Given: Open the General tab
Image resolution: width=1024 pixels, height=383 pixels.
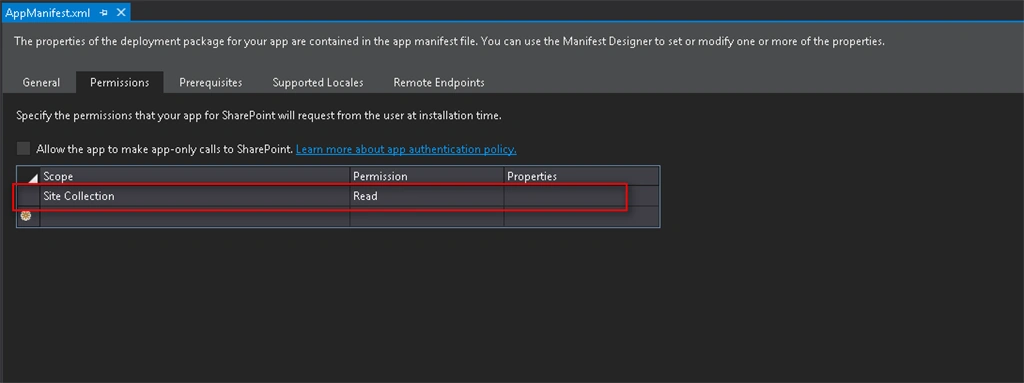Looking at the screenshot, I should click(41, 83).
